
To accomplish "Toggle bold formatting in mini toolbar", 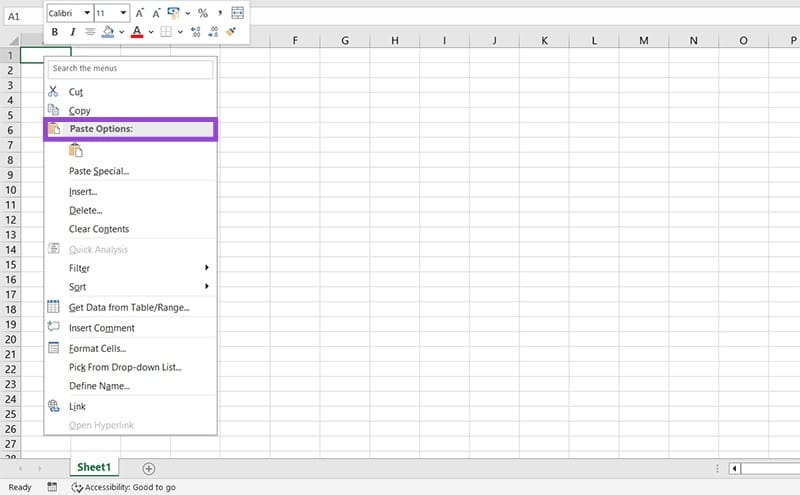I will coord(56,32).
